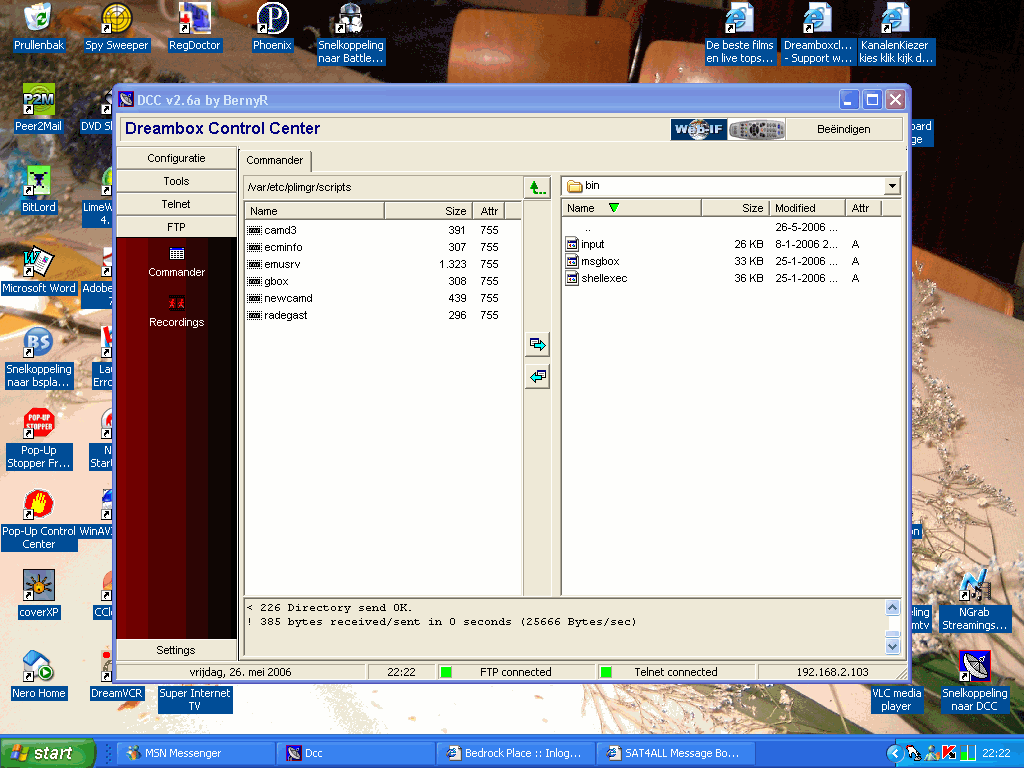1024x768 pixels.
Task: Sort PC files by Name column
Action: pyautogui.click(x=631, y=208)
